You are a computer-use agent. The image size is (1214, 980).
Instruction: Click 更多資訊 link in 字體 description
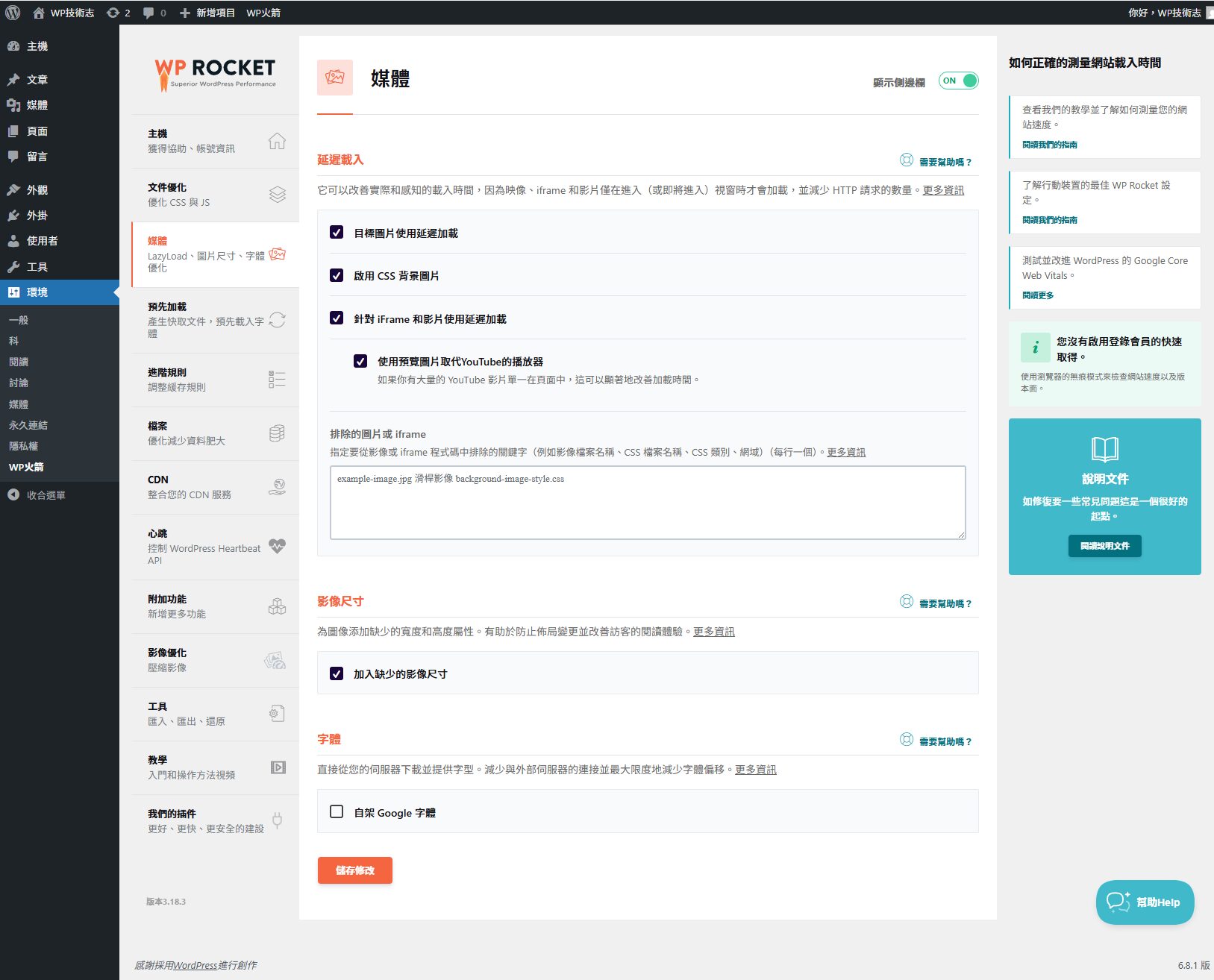click(x=756, y=770)
